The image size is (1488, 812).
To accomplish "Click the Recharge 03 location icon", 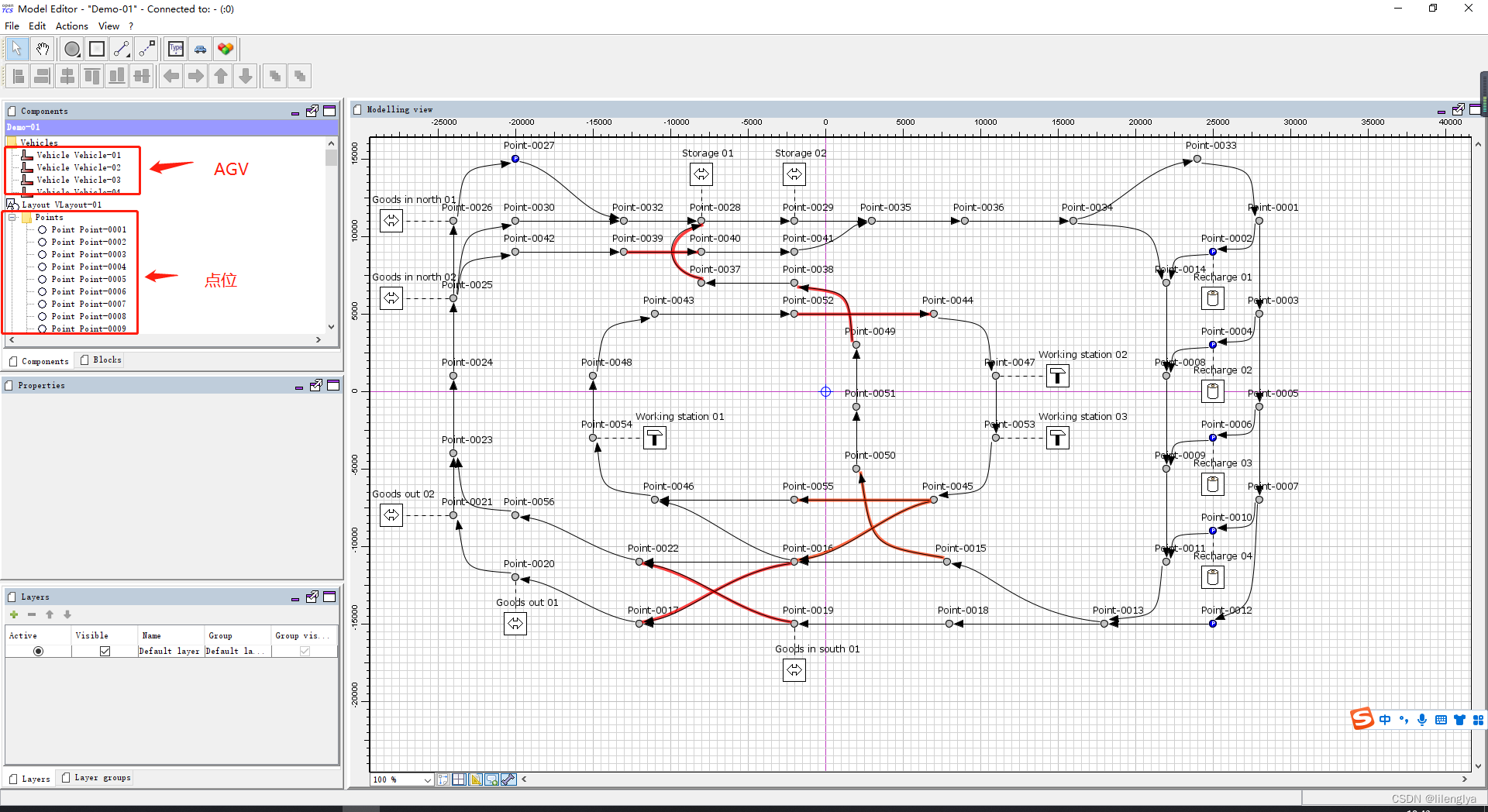I will (x=1213, y=484).
